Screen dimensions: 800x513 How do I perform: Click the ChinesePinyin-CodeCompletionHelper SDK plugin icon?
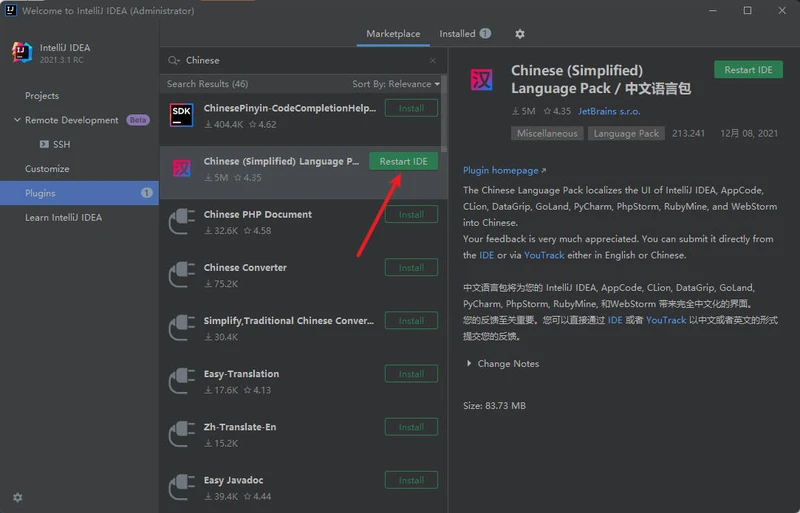pos(182,115)
